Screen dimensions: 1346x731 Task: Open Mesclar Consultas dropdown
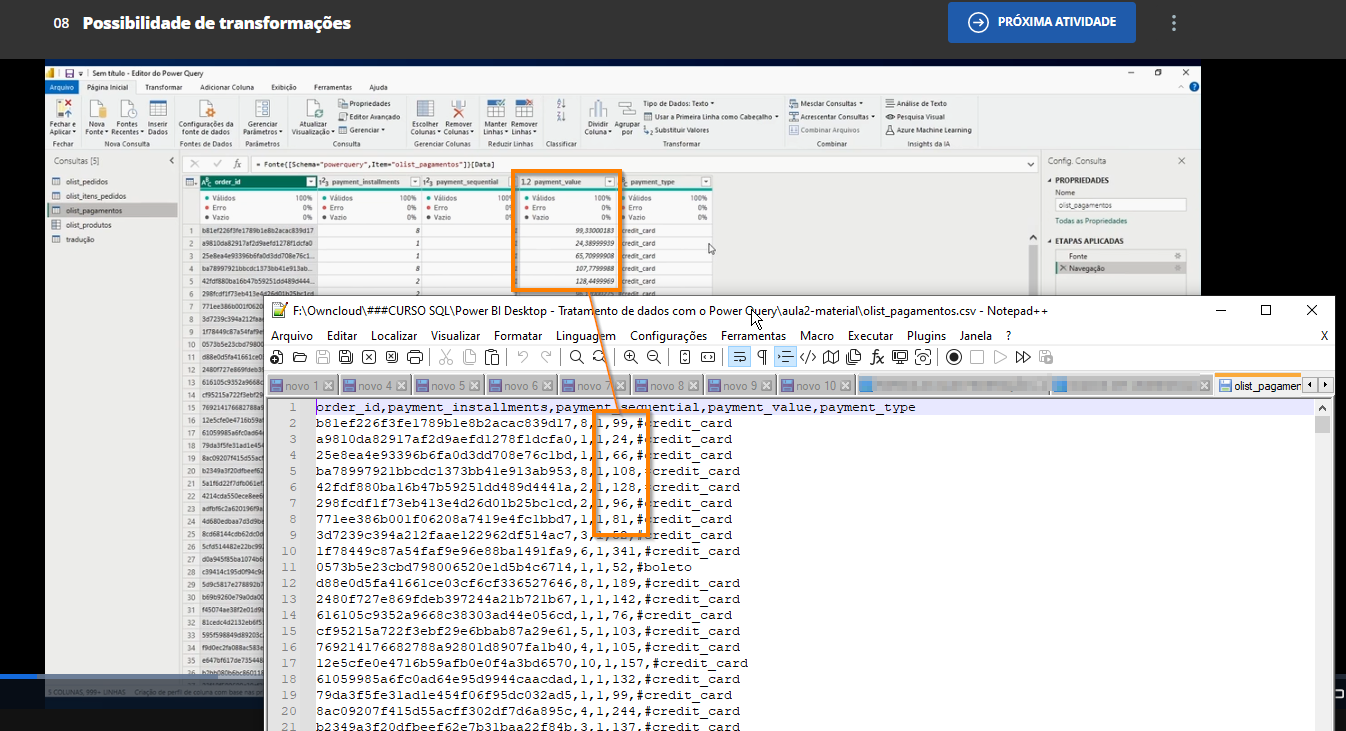(x=827, y=103)
